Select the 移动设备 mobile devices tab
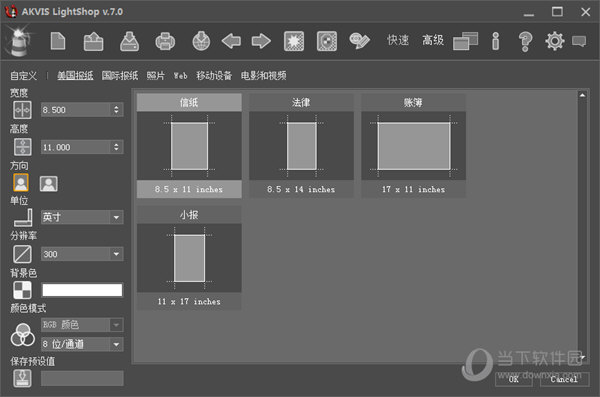Screen dimensions: 600x397 (214, 75)
